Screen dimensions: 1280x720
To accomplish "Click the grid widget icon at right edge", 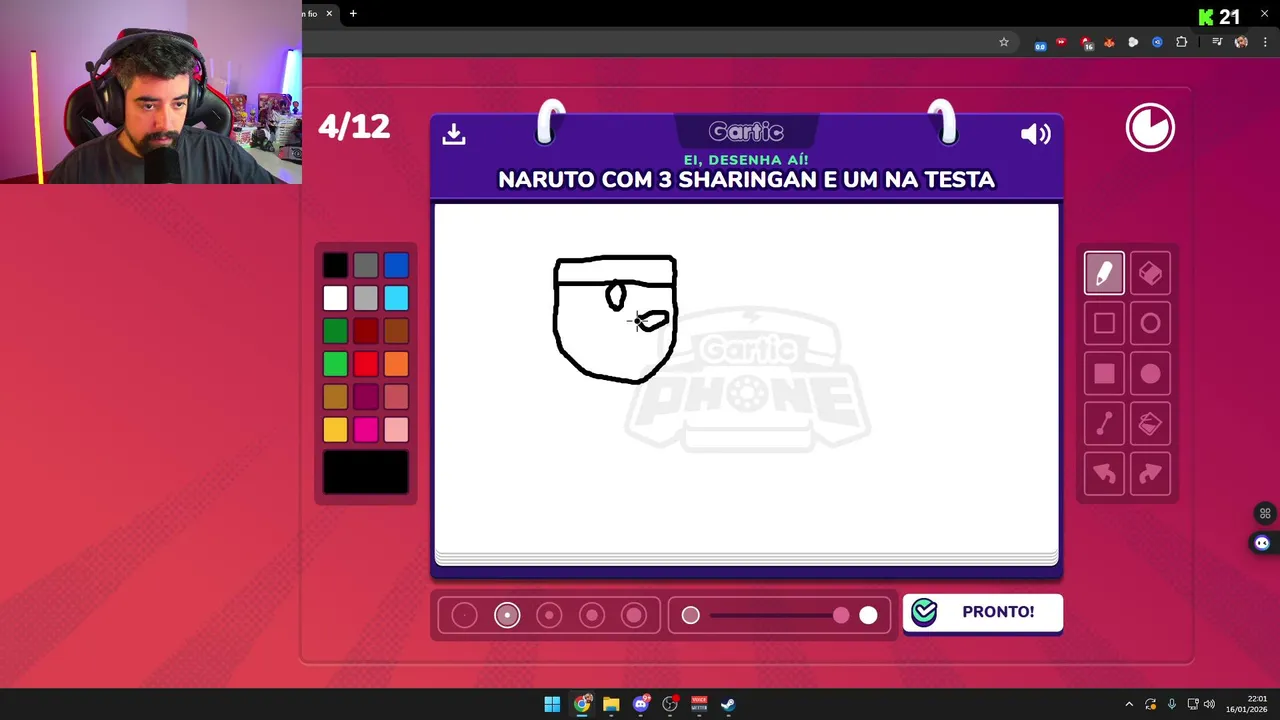I will tap(1265, 514).
